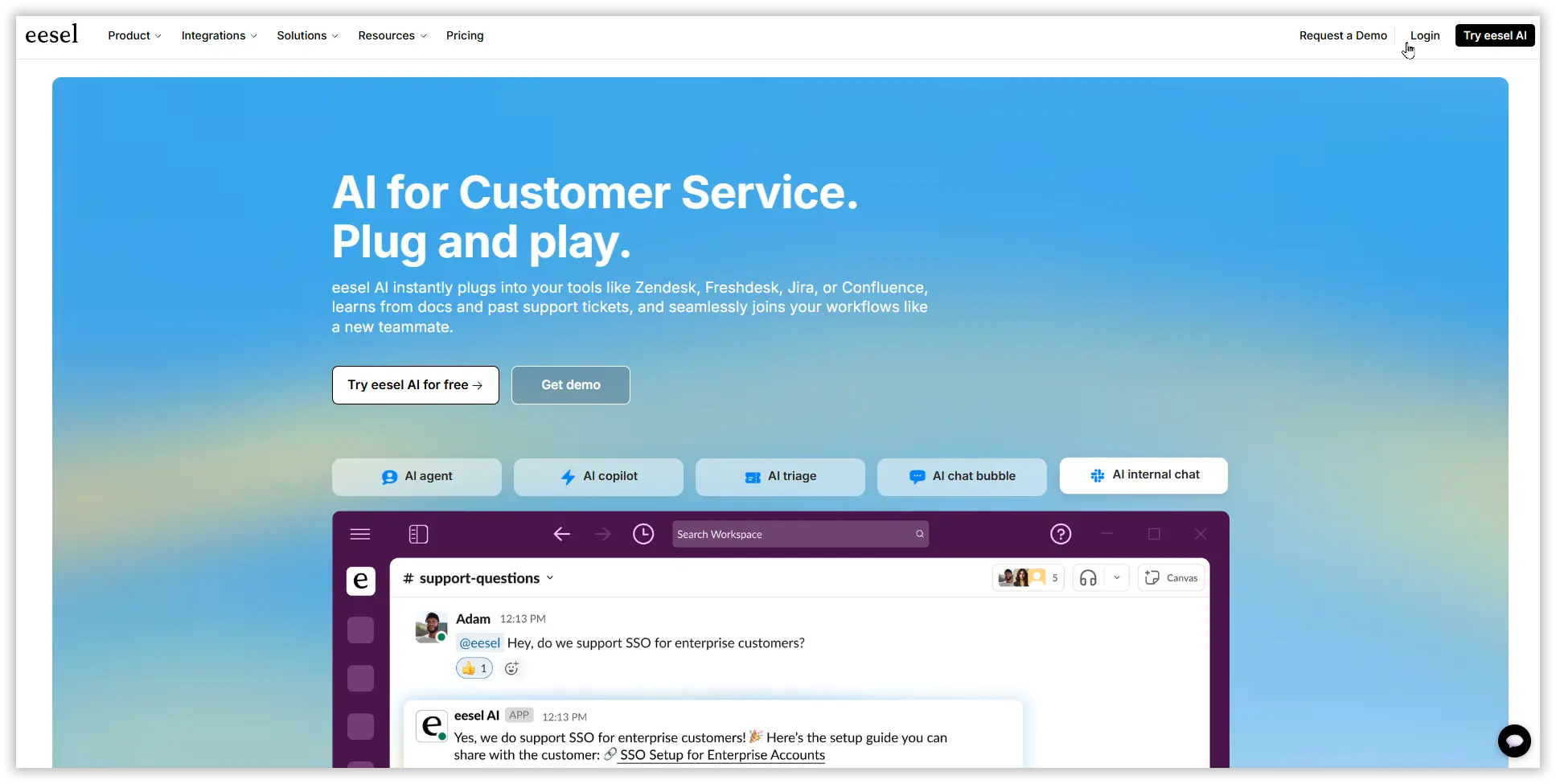The width and height of the screenshot is (1556, 784).
Task: Start a huddle with the headphones icon
Action: coord(1087,577)
